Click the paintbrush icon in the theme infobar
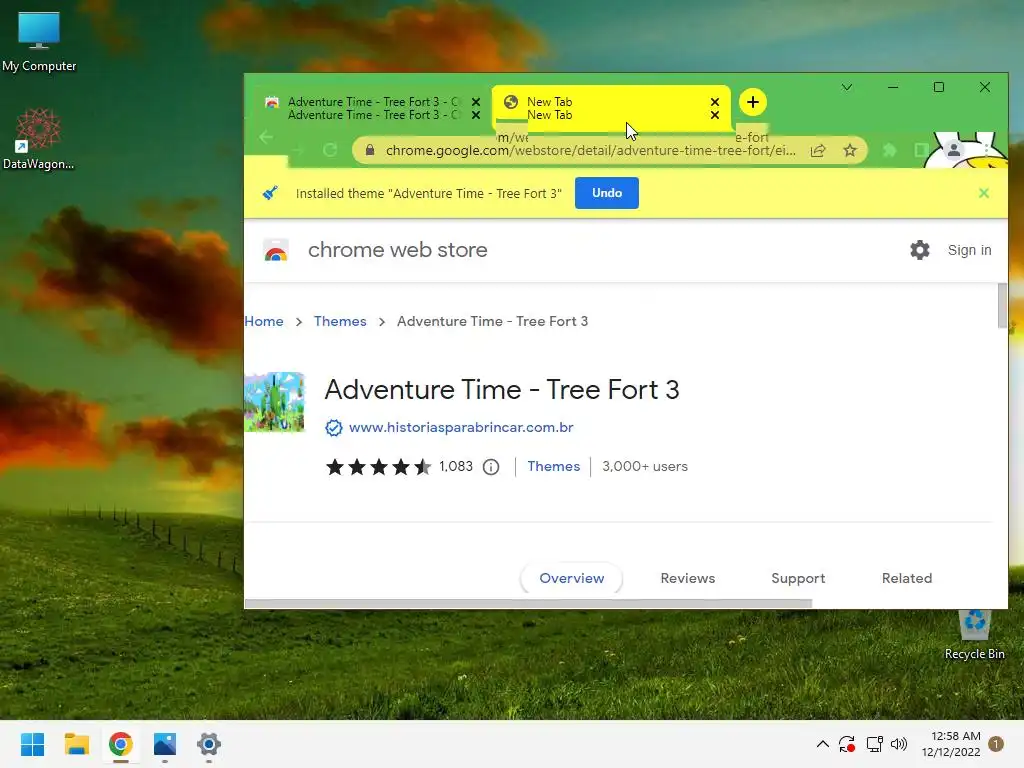The image size is (1024, 768). coord(270,193)
